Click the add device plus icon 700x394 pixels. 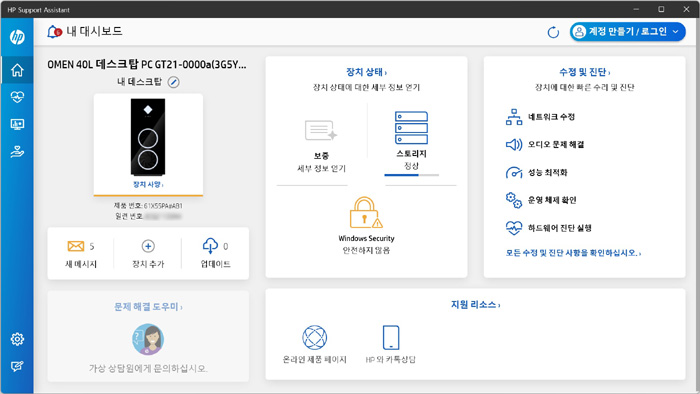[148, 246]
